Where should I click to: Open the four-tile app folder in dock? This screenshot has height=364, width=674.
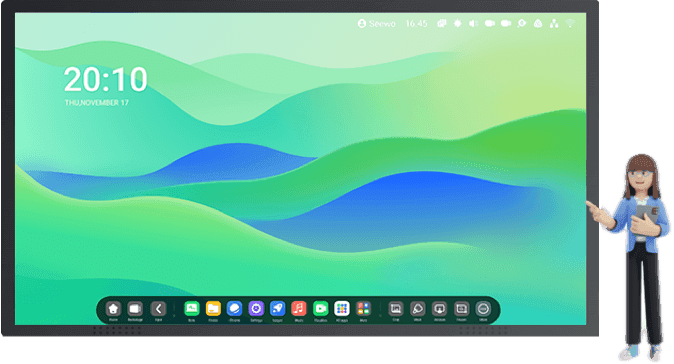coord(363,309)
